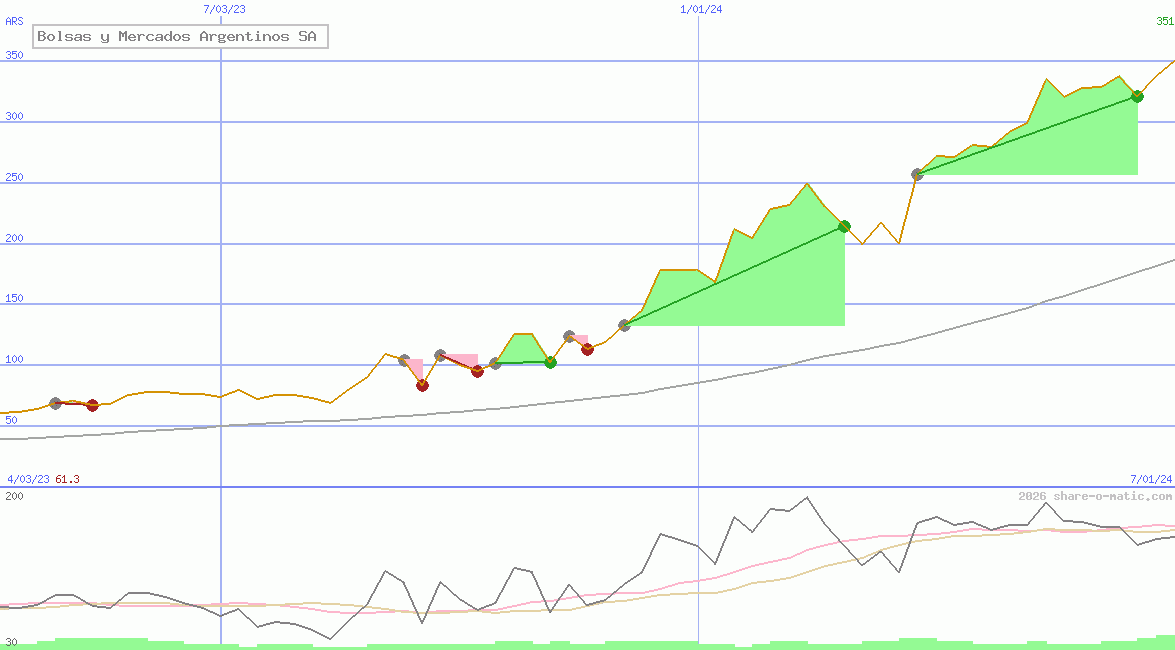Viewport: 1175px width, 650px height.
Task: Click the green exit marker near 215 ARS
Action: point(844,226)
